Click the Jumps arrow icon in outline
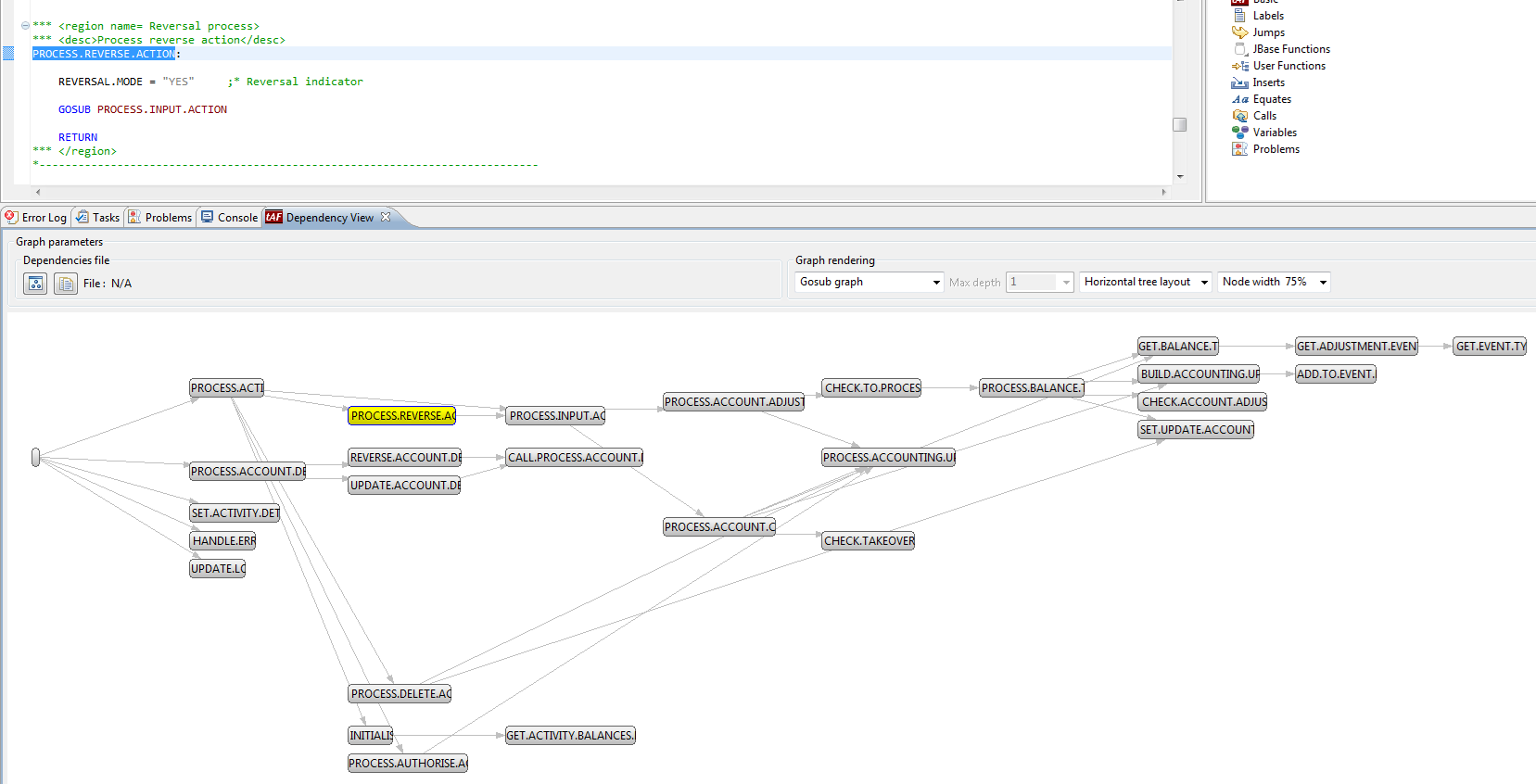This screenshot has height=784, width=1536. pyautogui.click(x=1239, y=32)
